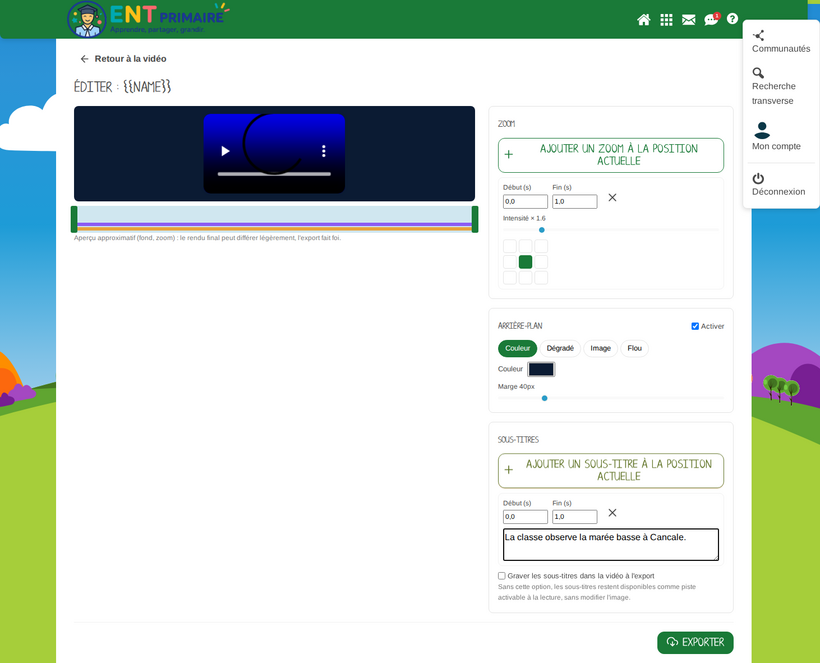The width and height of the screenshot is (820, 663).
Task: Click the Exporter button
Action: click(x=695, y=643)
